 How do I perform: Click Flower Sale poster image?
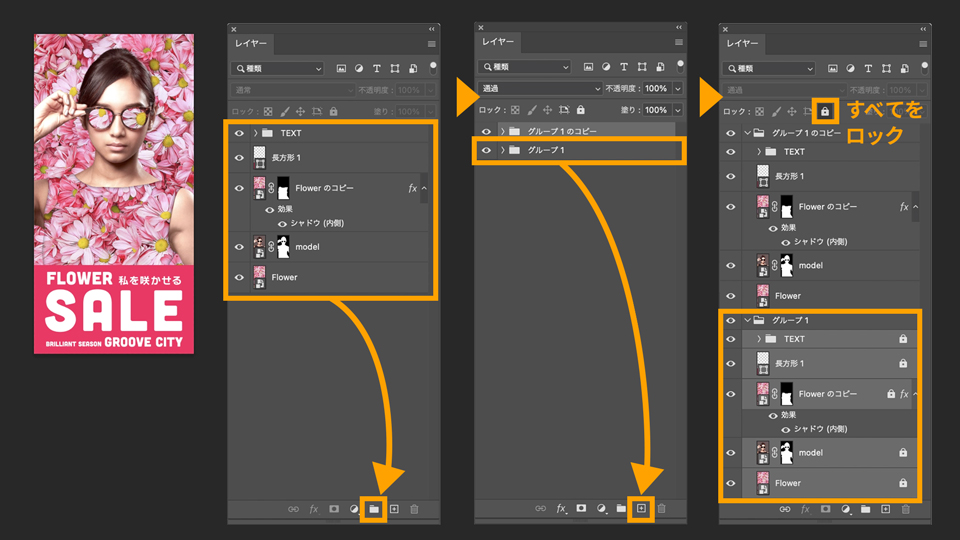(114, 193)
